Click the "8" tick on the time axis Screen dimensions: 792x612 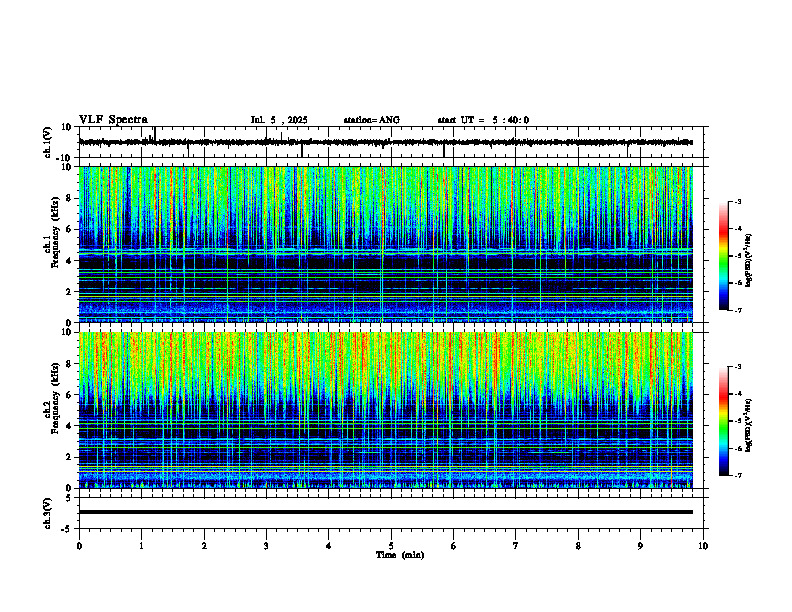[x=578, y=546]
